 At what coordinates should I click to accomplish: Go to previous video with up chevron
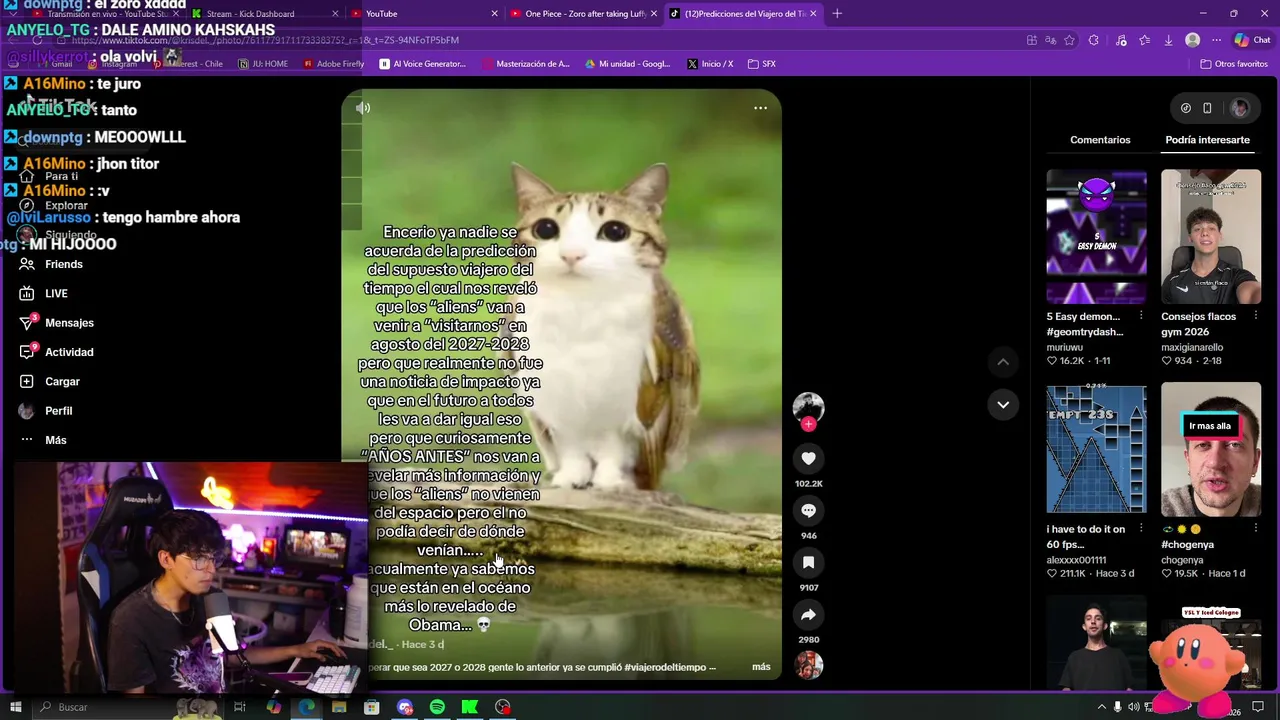pyautogui.click(x=1002, y=361)
